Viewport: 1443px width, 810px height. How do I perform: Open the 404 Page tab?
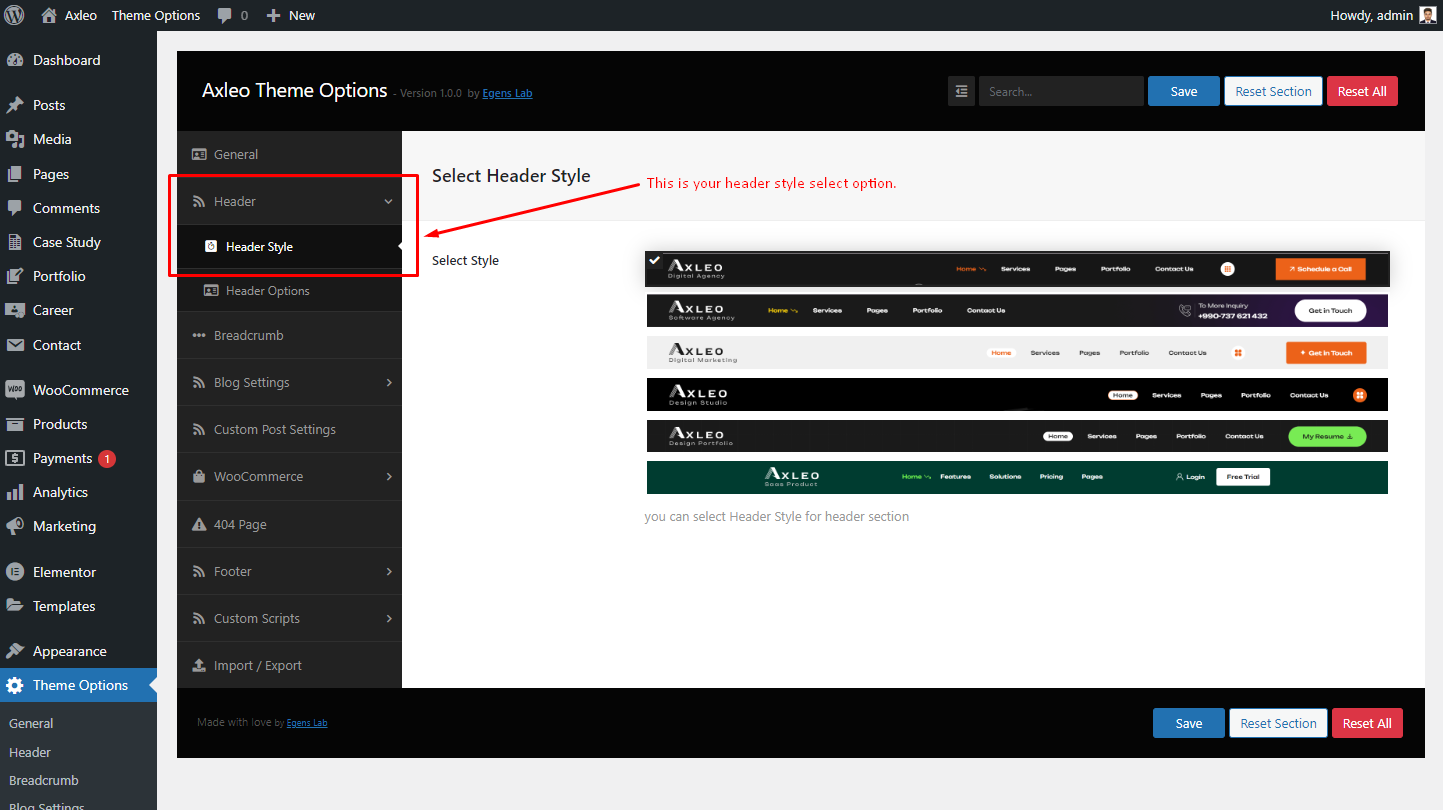289,524
